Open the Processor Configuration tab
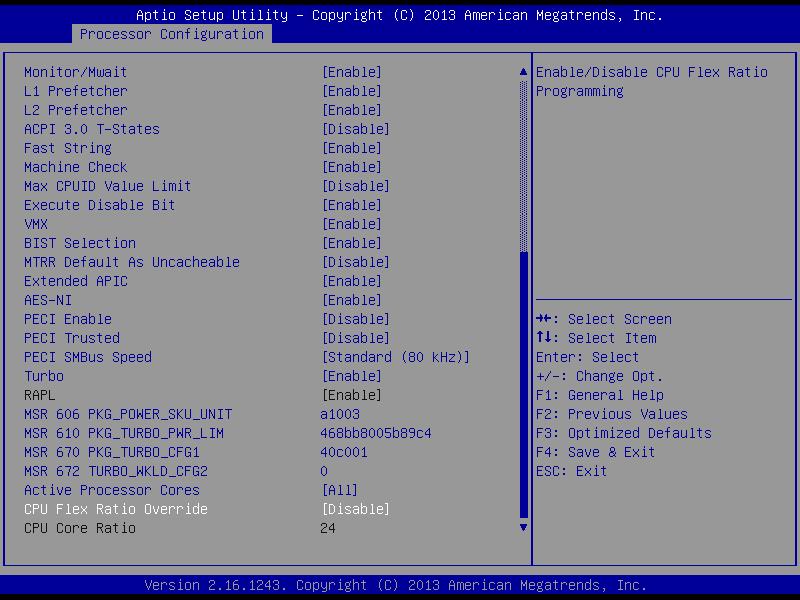The width and height of the screenshot is (800, 600). click(x=172, y=34)
